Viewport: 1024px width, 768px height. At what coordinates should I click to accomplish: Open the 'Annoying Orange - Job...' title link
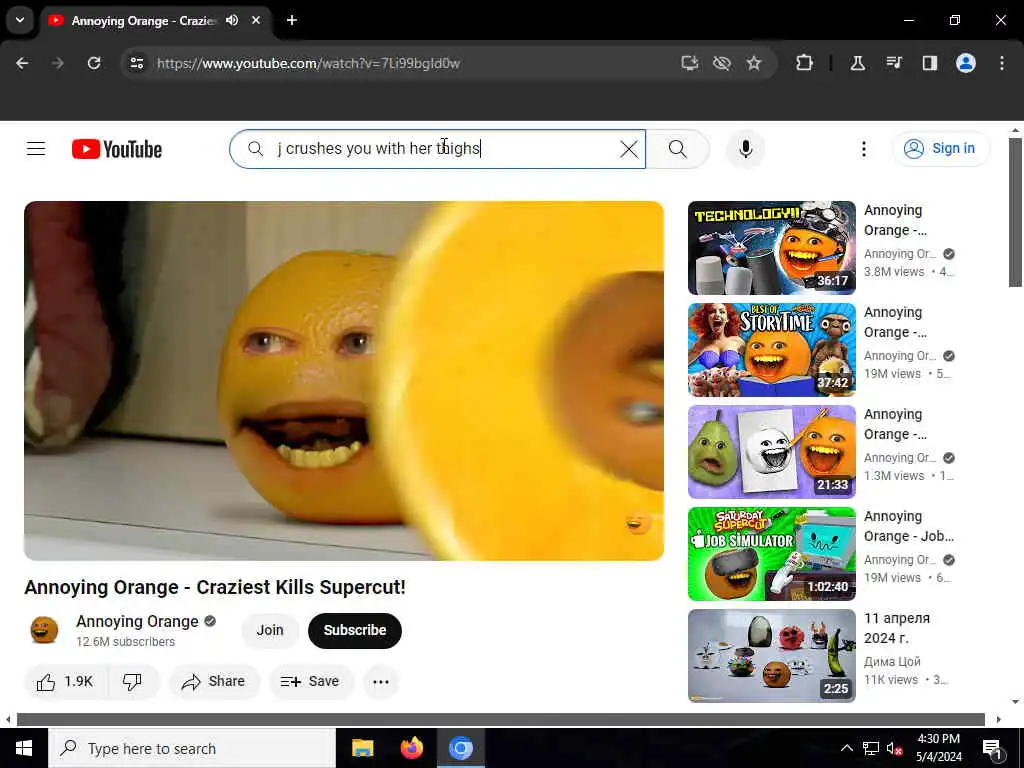tap(908, 526)
